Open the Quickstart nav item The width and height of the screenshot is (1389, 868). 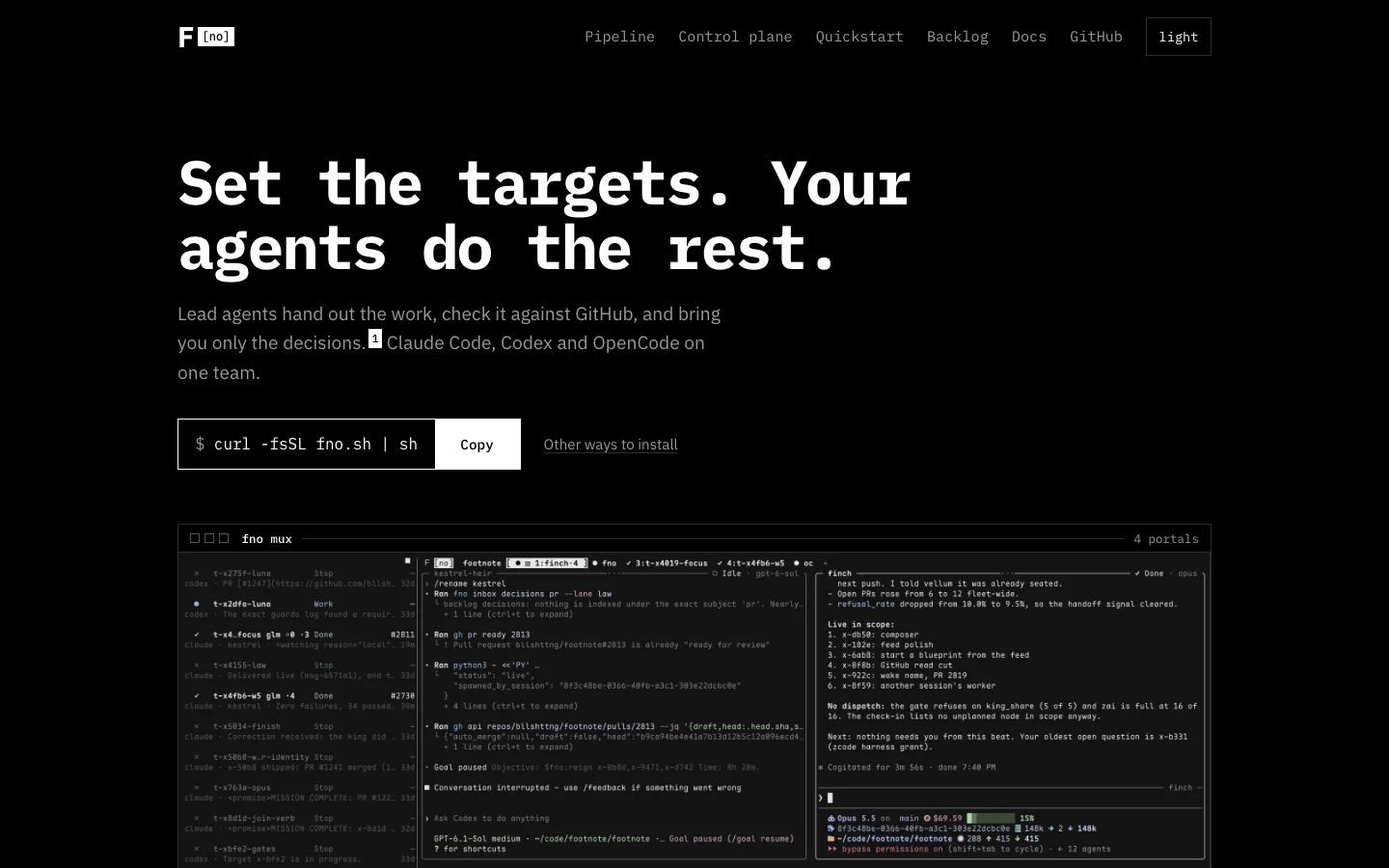pyautogui.click(x=859, y=37)
